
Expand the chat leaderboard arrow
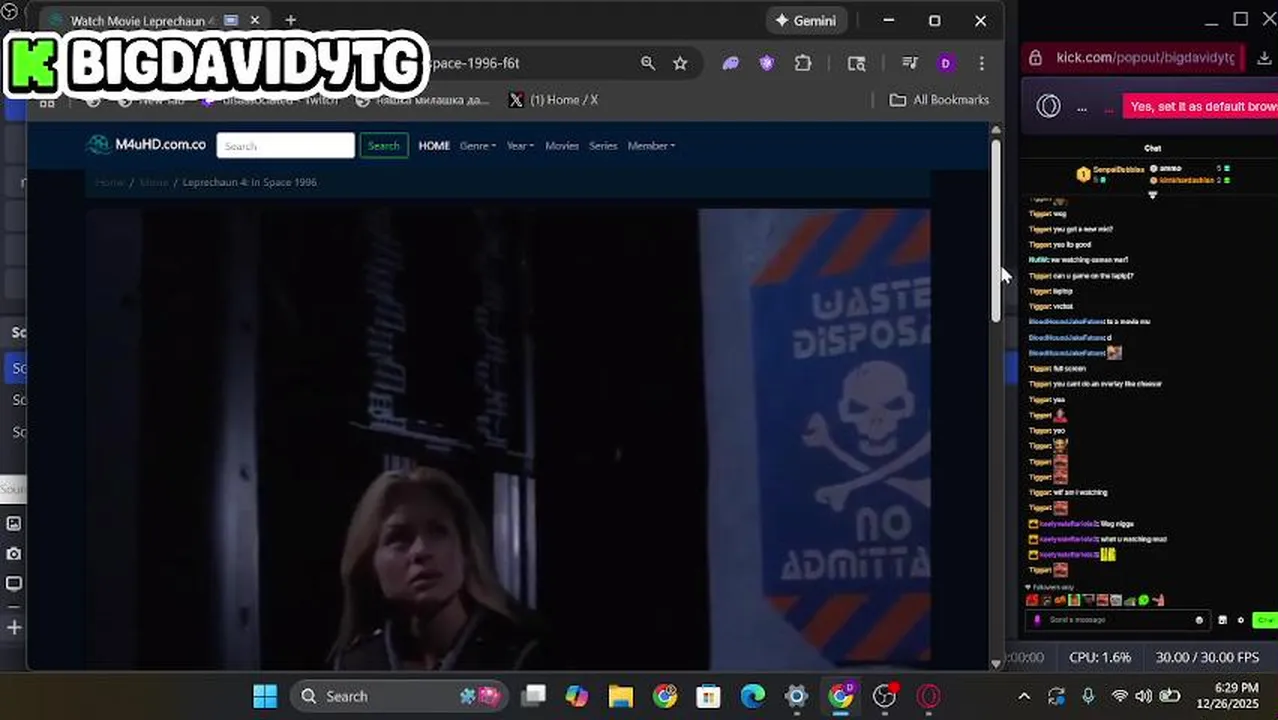pyautogui.click(x=1152, y=195)
